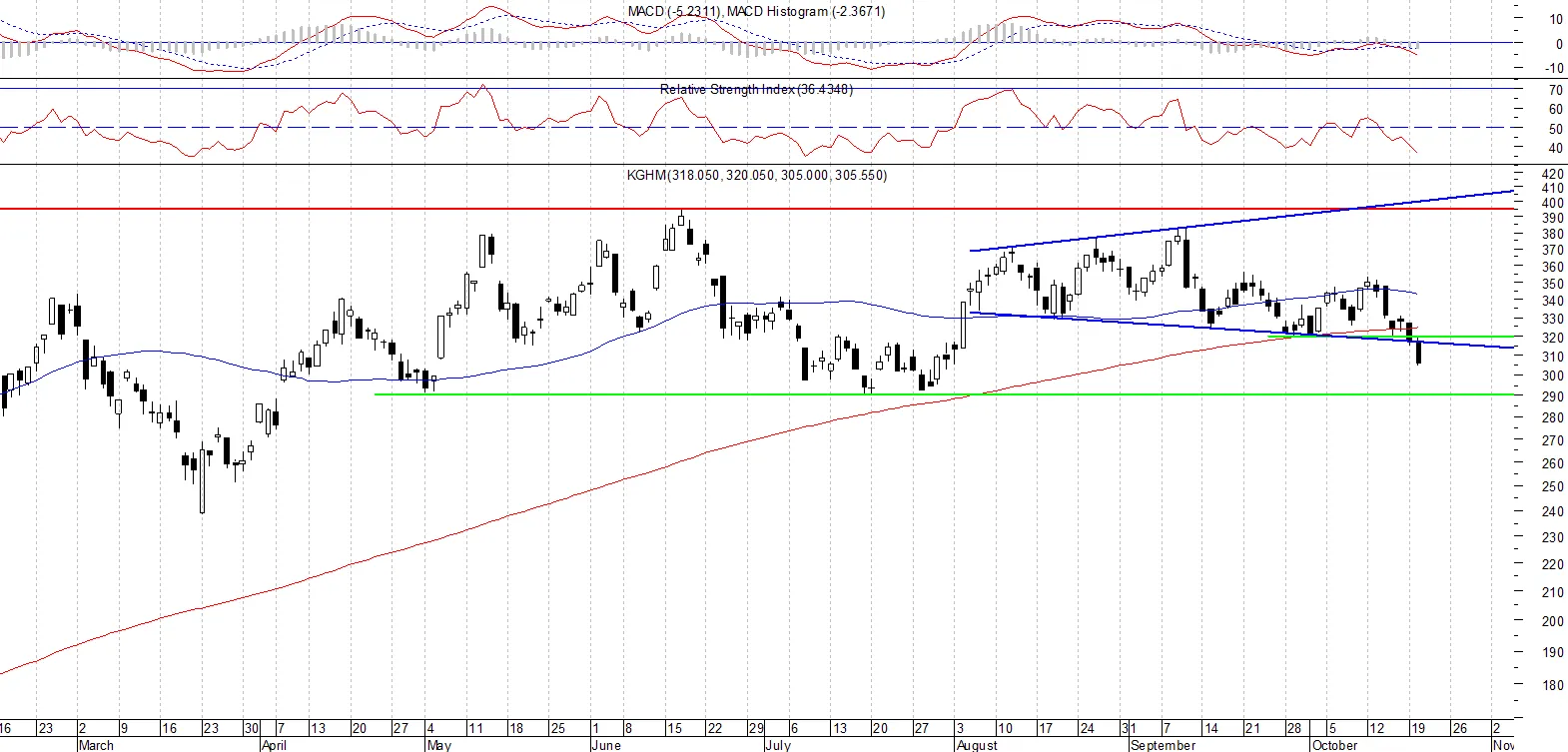The height and width of the screenshot is (752, 1568).
Task: Select the Relative Strength Index (36.4348) label
Action: click(756, 89)
